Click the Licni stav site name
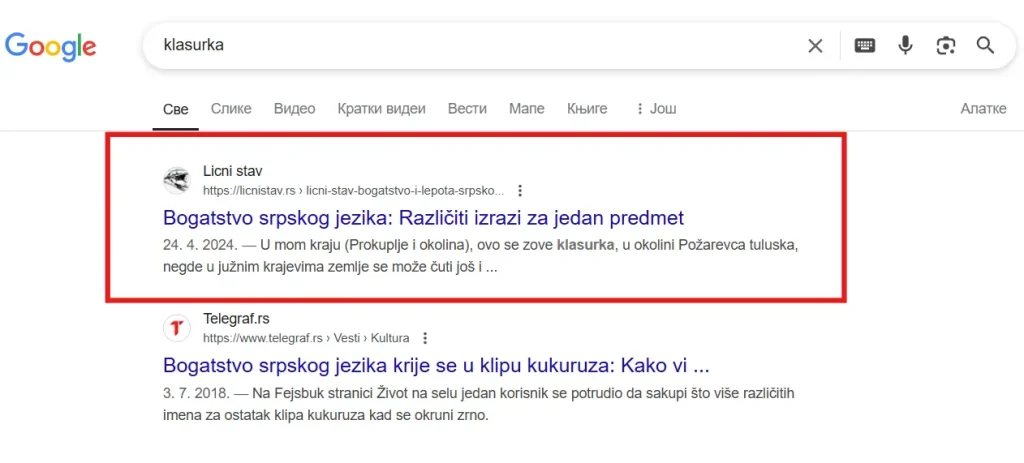The width and height of the screenshot is (1024, 463). click(x=232, y=172)
